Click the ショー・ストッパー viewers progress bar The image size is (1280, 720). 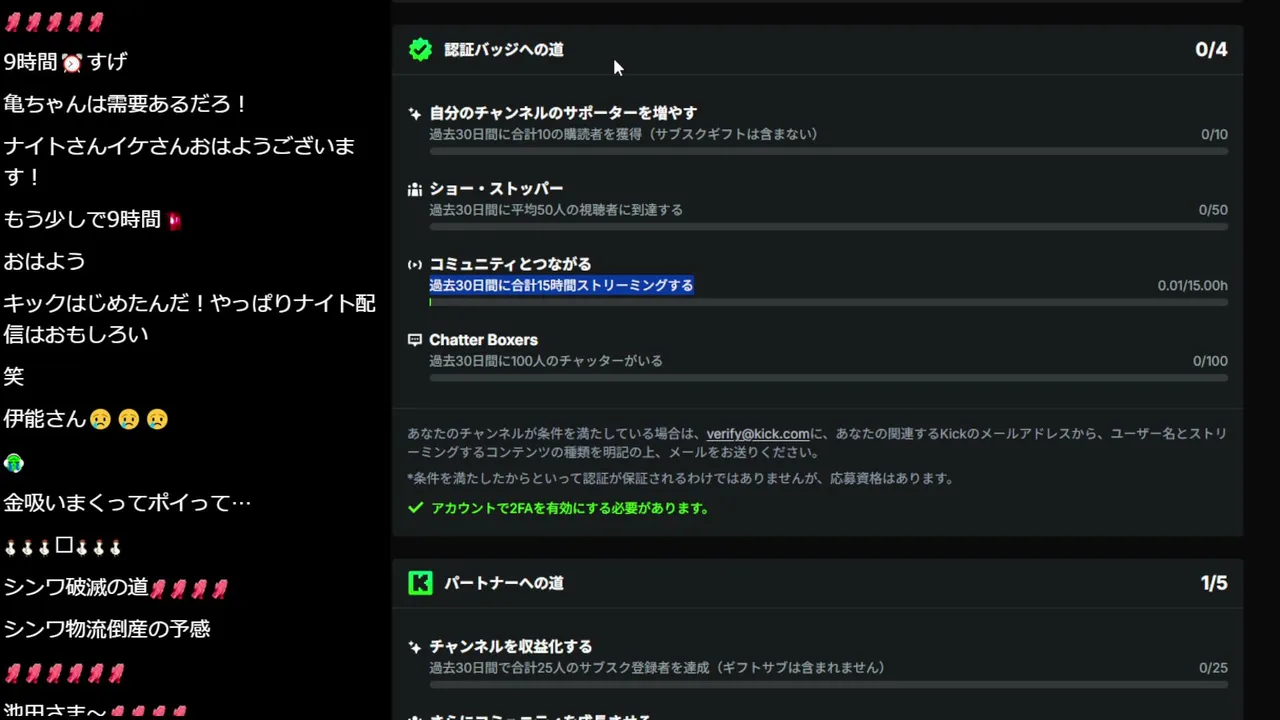[829, 227]
